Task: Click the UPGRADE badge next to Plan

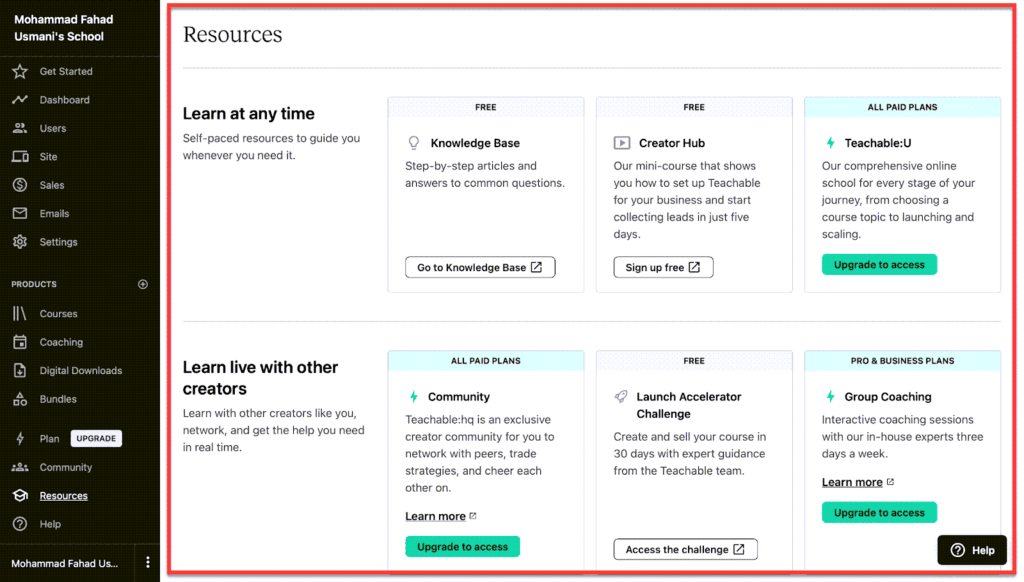Action: tap(96, 438)
